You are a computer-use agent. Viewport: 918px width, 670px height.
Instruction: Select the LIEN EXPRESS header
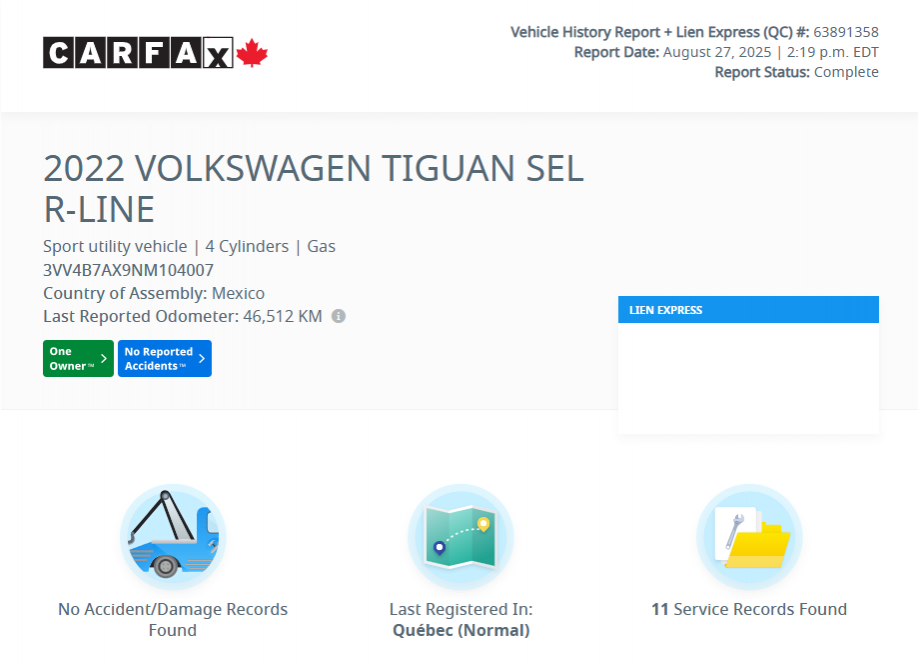[x=748, y=310]
